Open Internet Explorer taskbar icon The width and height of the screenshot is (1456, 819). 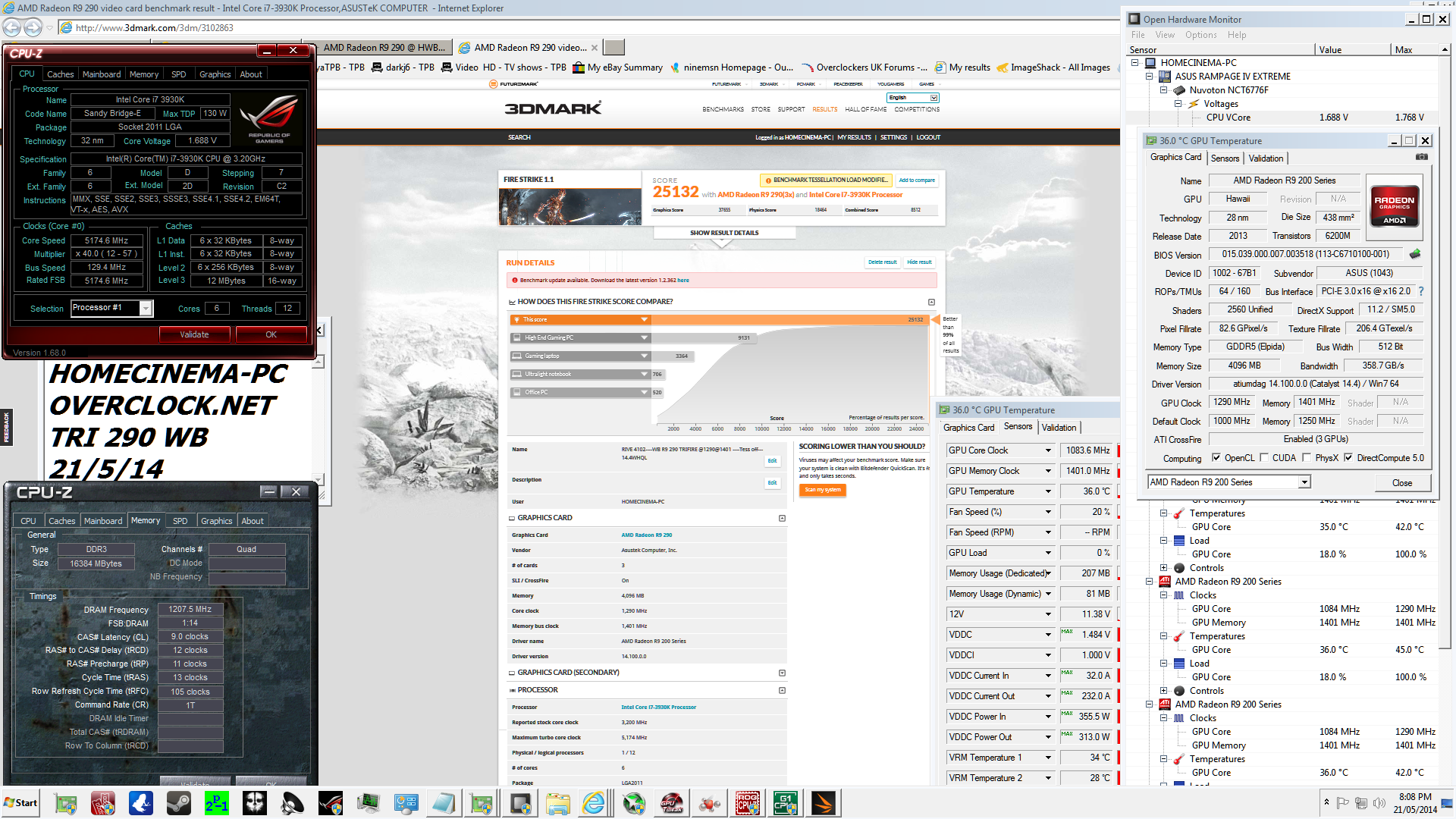(x=595, y=803)
